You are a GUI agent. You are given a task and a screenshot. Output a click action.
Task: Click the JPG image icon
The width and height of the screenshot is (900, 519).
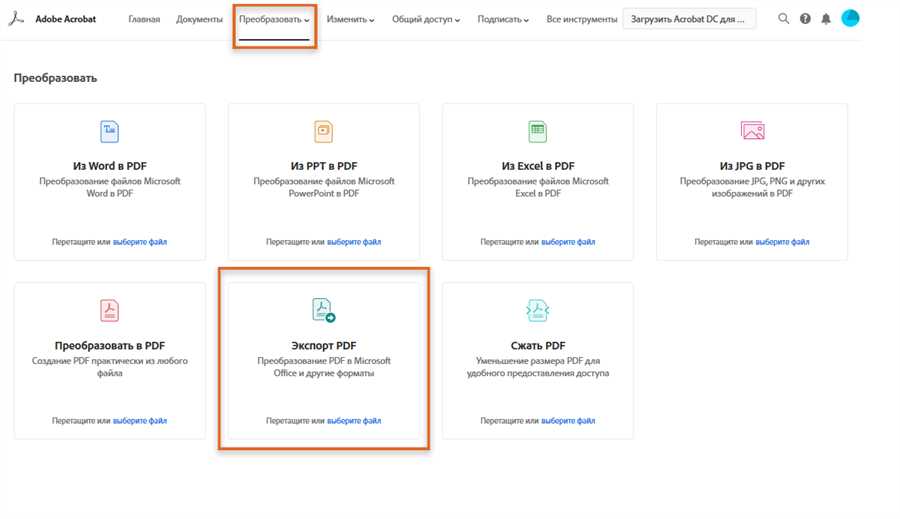(752, 131)
